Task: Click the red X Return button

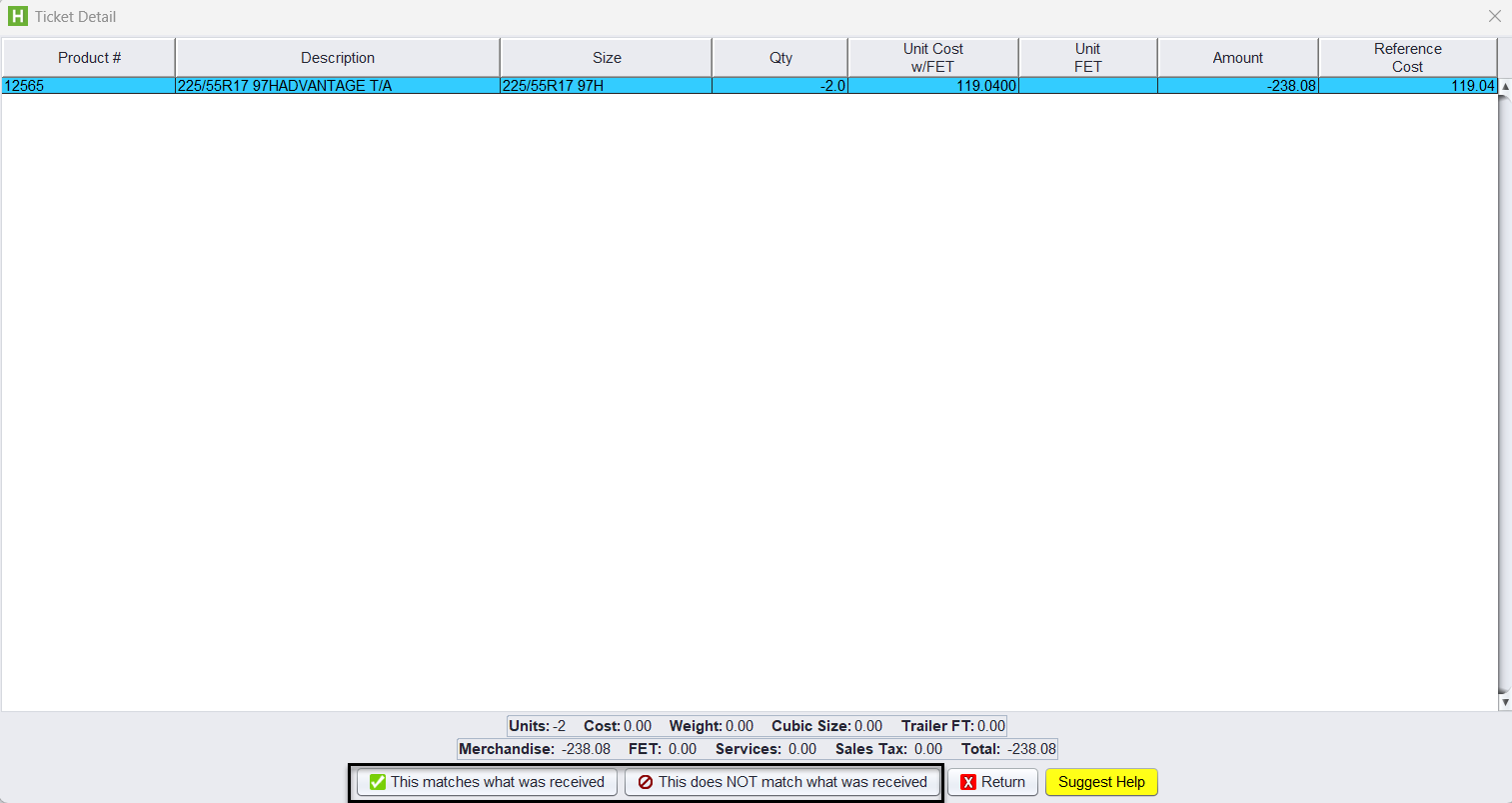Action: [992, 782]
